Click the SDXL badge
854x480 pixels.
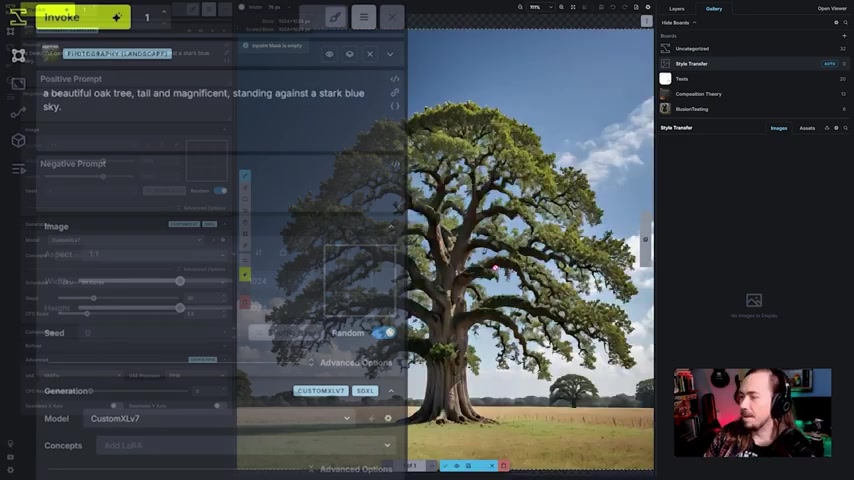[x=365, y=391]
